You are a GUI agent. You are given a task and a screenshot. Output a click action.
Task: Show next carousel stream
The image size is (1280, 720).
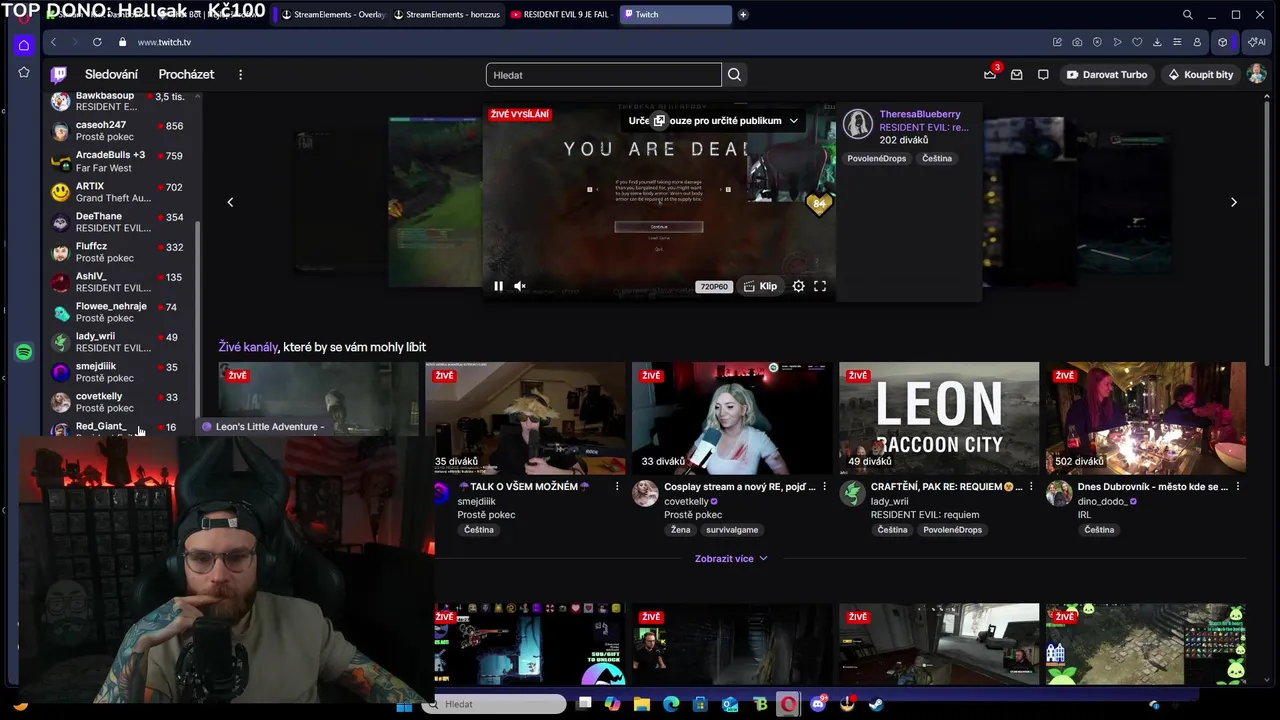[1233, 202]
